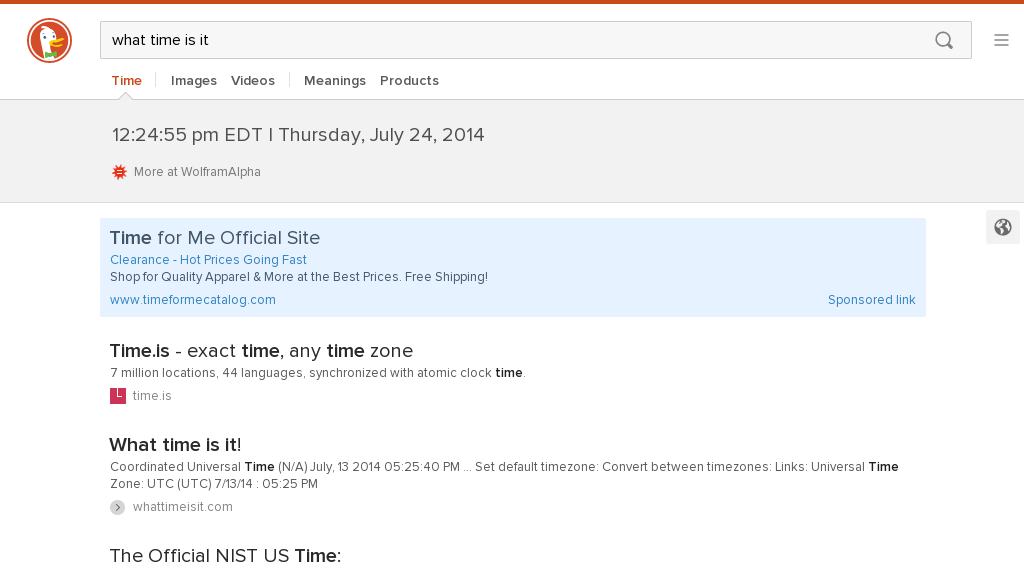Image resolution: width=1024 pixels, height=570 pixels.
Task: Click the 'Sponsored link' label
Action: tap(872, 300)
